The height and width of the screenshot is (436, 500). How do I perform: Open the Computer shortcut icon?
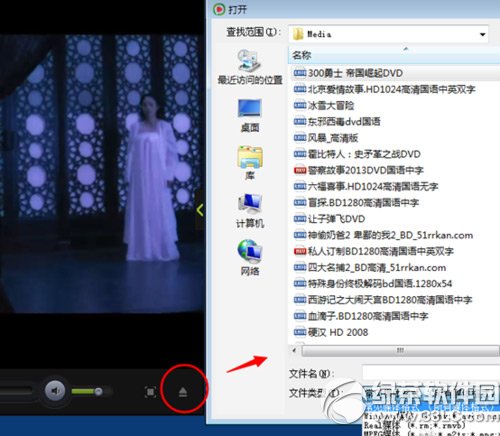[250, 211]
